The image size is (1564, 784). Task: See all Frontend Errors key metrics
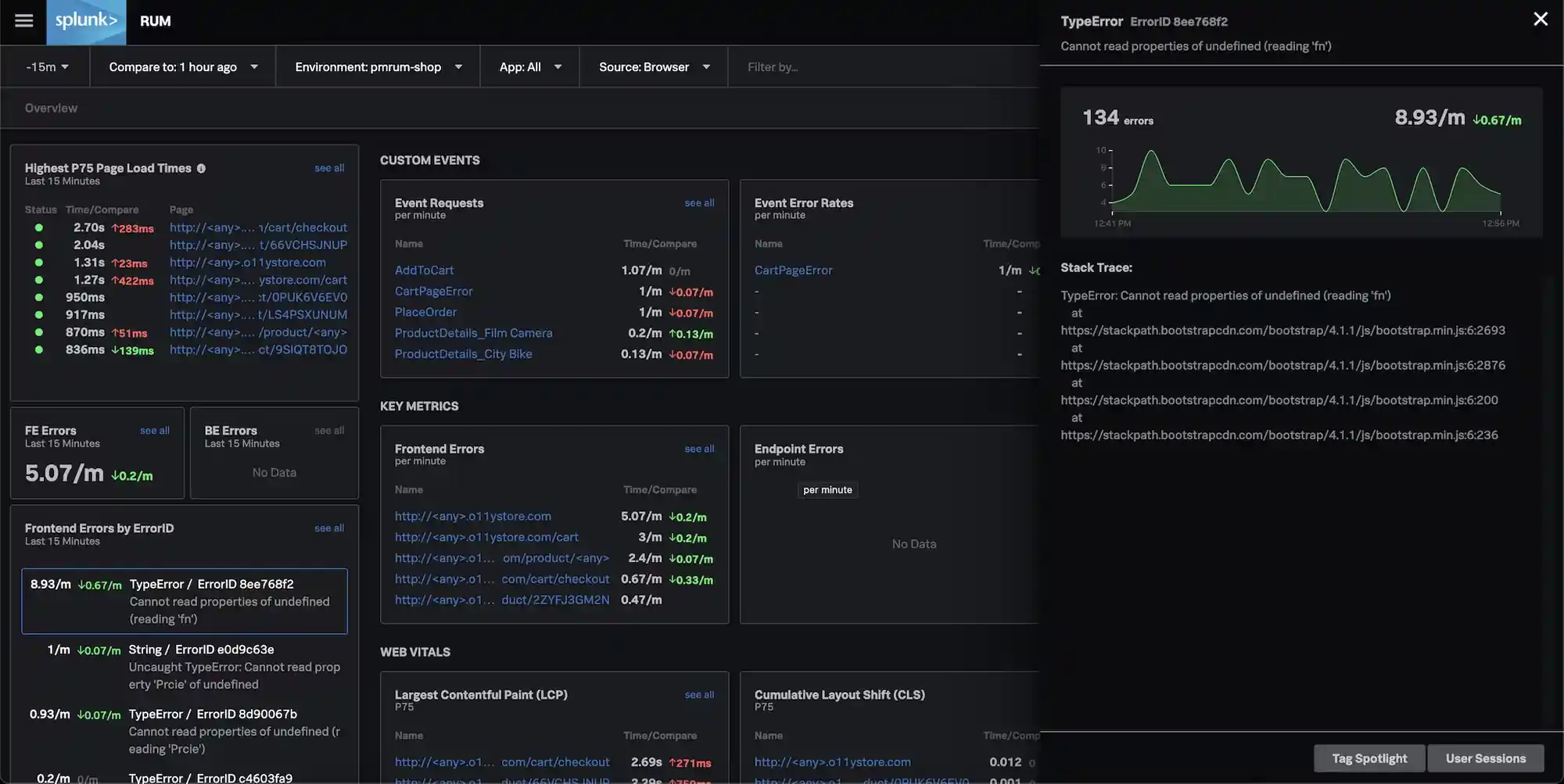point(699,449)
